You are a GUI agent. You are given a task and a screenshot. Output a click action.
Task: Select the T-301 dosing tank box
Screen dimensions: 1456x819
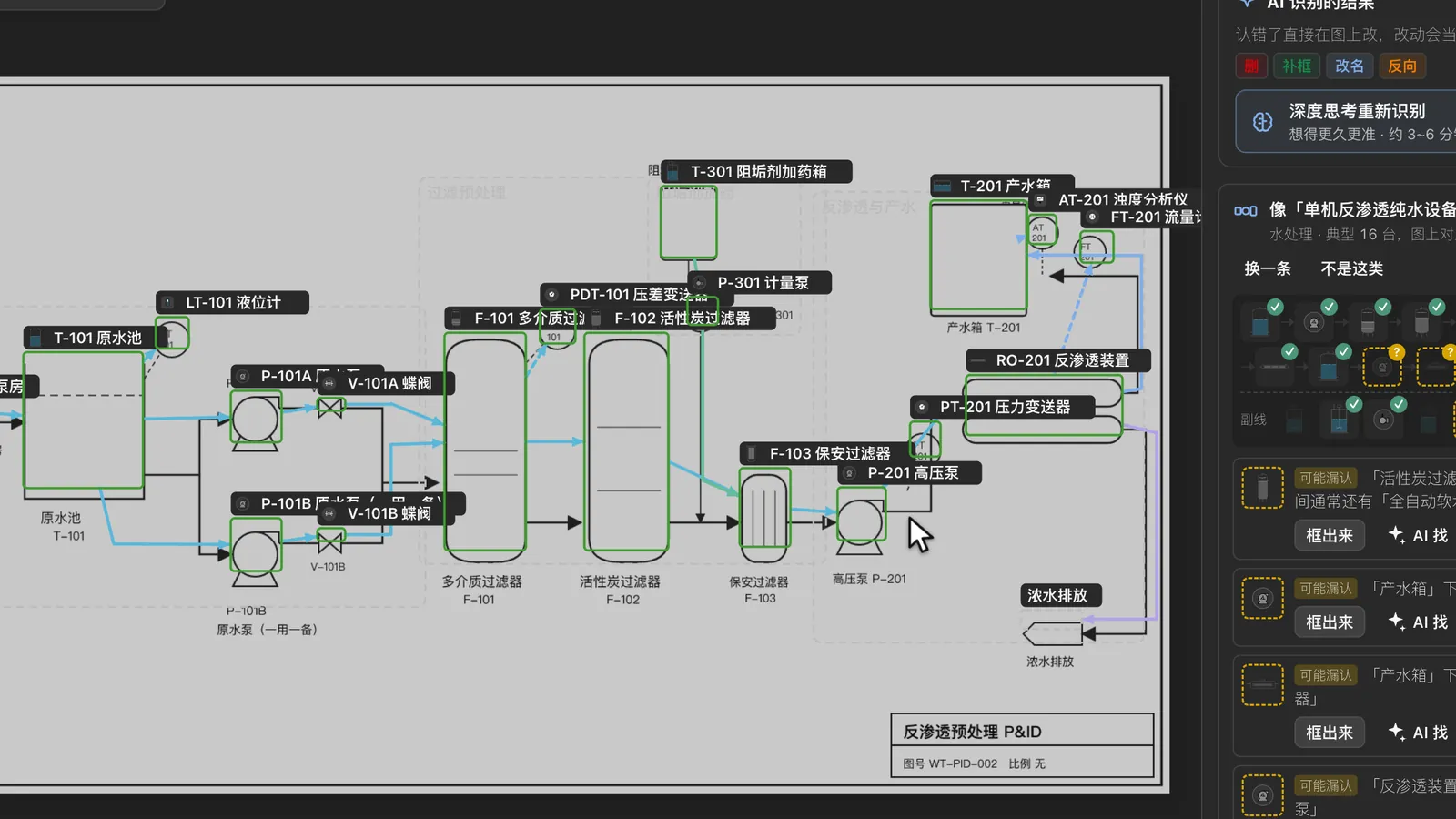click(688, 223)
